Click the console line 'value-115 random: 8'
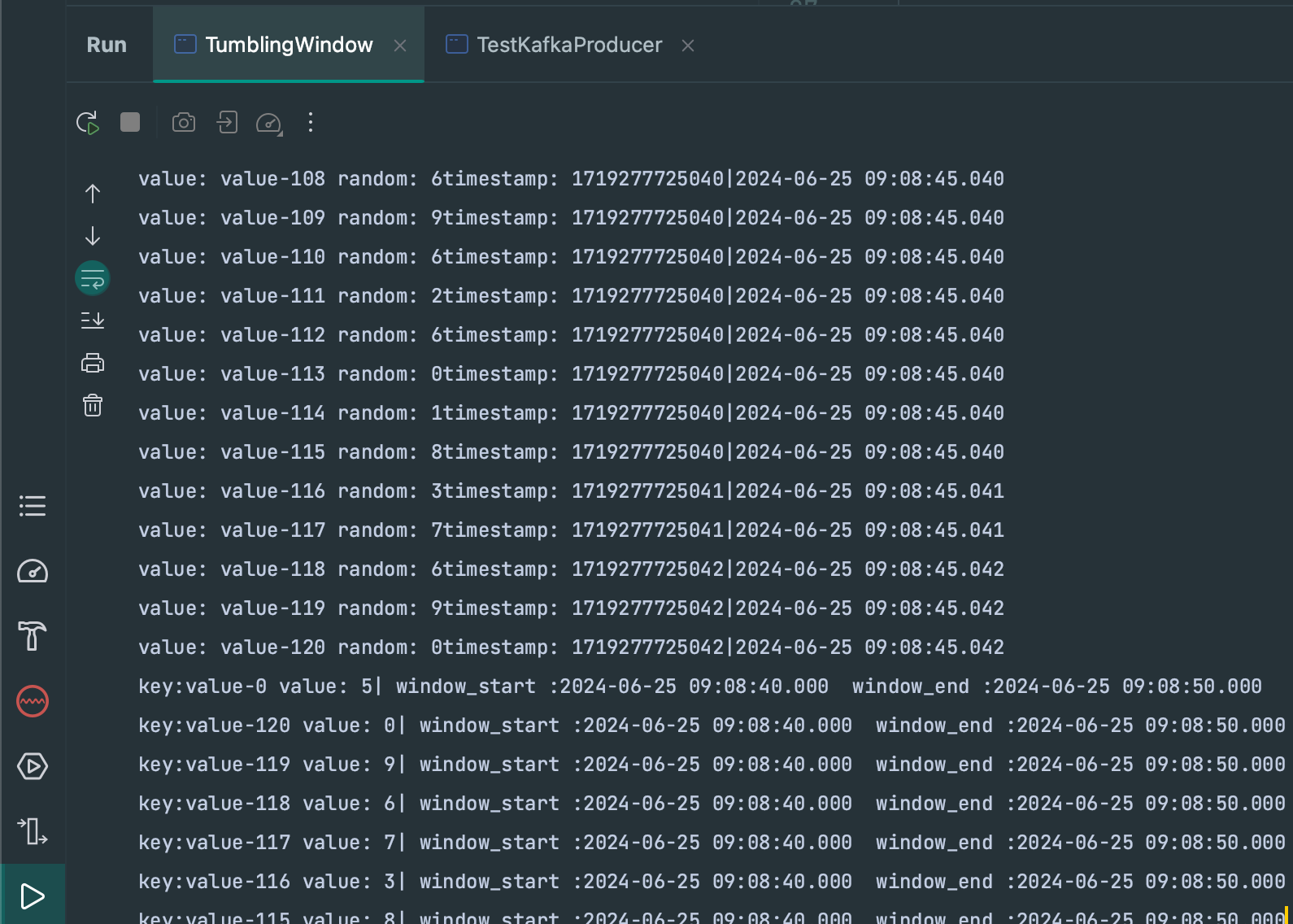This screenshot has height=924, width=1293. coord(571,451)
